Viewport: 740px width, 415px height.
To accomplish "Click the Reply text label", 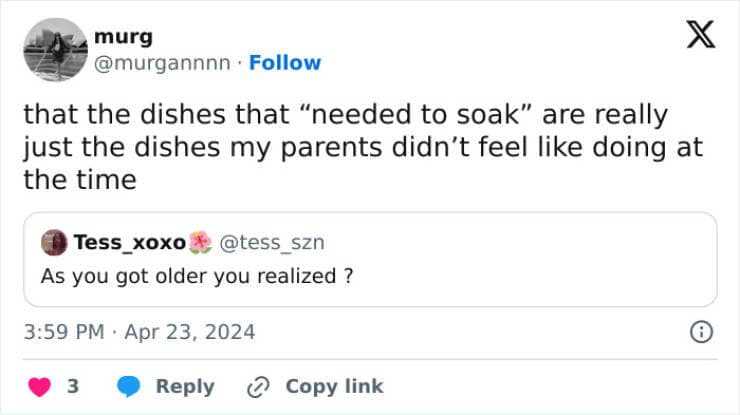I will pyautogui.click(x=185, y=386).
